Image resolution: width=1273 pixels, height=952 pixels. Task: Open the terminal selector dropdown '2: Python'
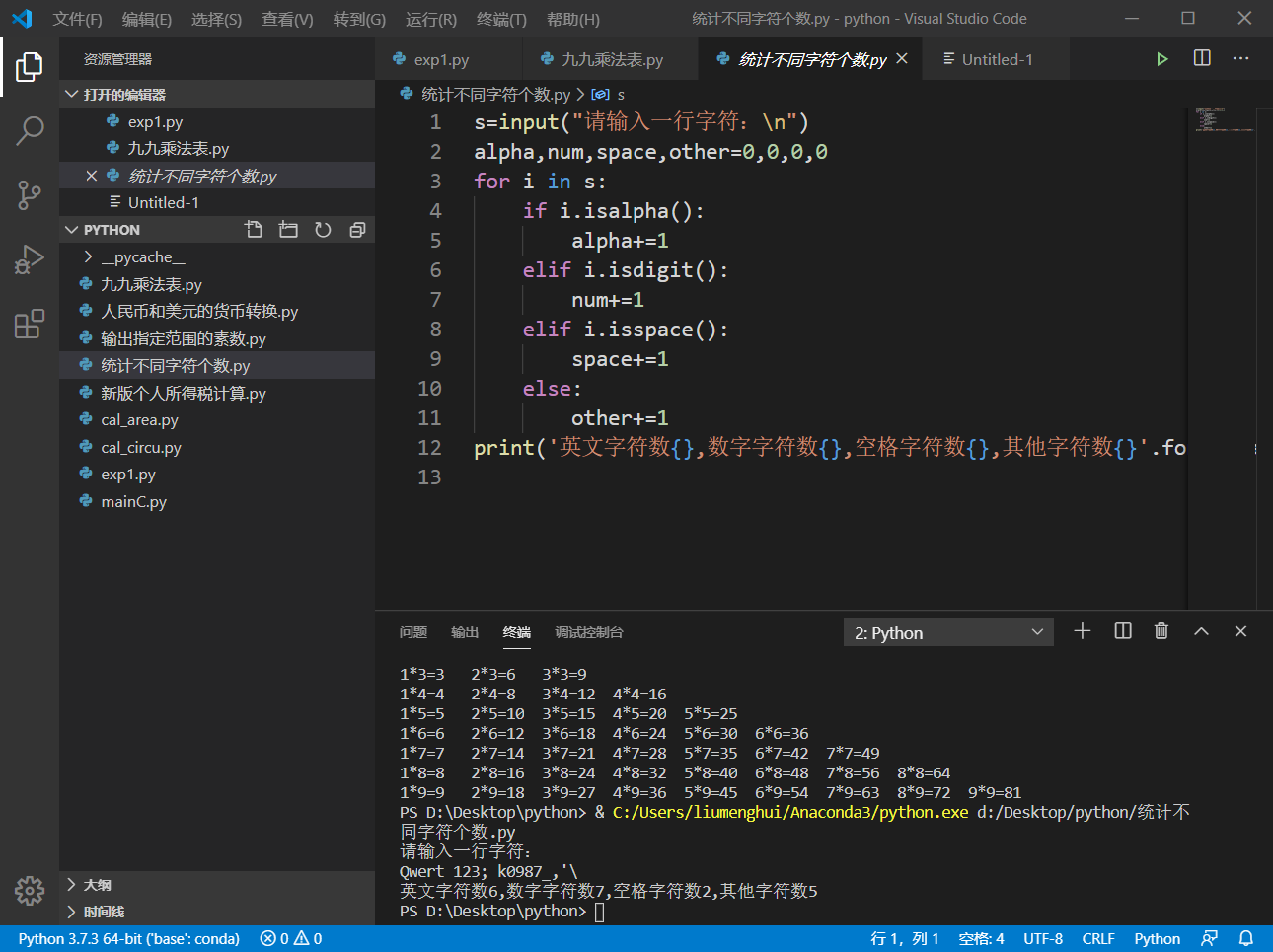pyautogui.click(x=948, y=632)
